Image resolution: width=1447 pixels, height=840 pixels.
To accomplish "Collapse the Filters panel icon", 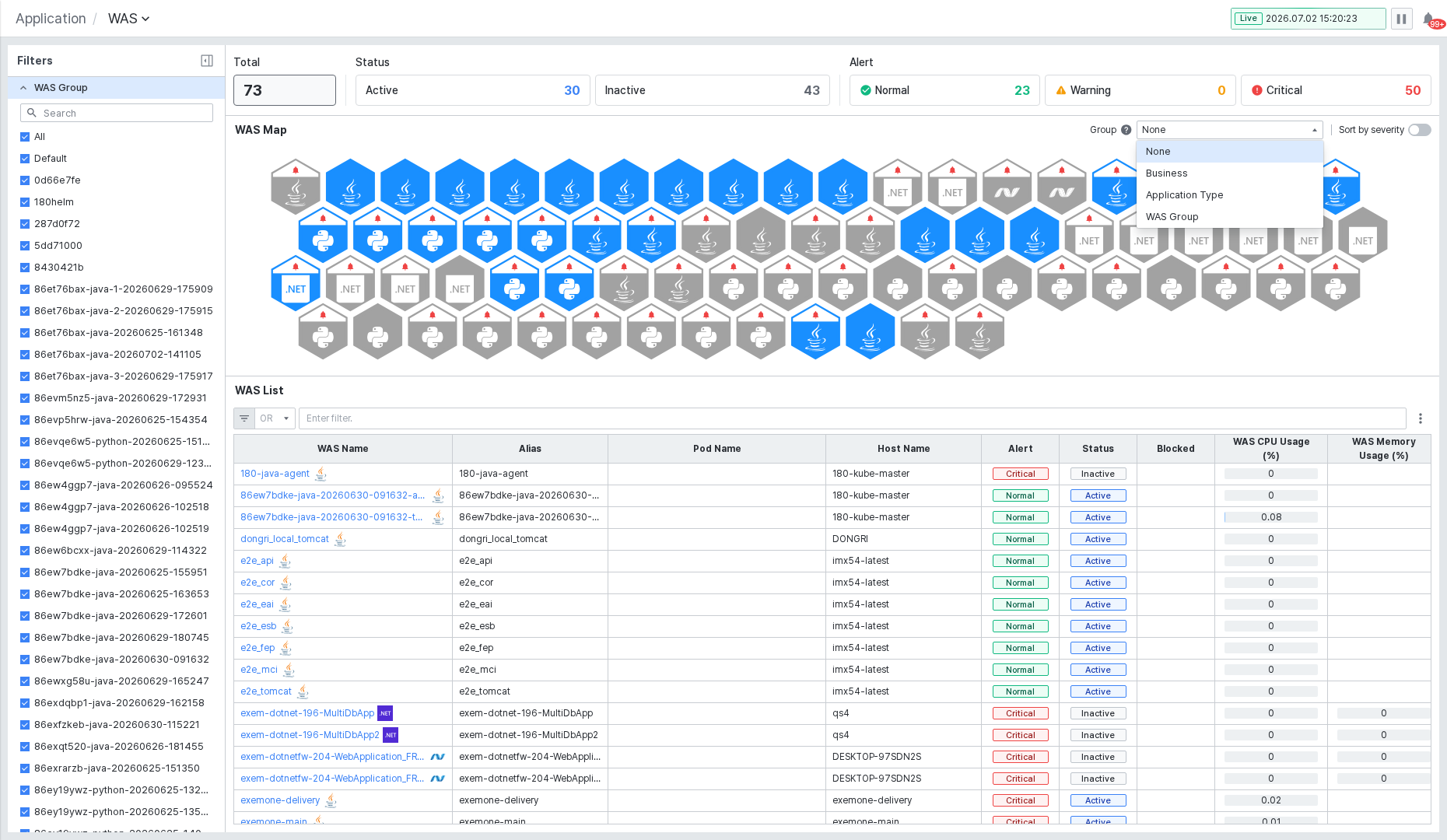I will coord(207,61).
